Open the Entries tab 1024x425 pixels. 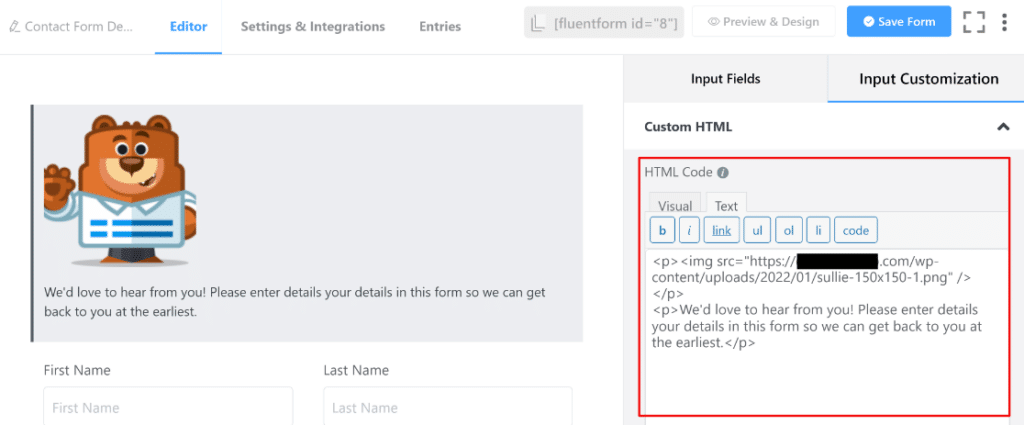pos(440,27)
